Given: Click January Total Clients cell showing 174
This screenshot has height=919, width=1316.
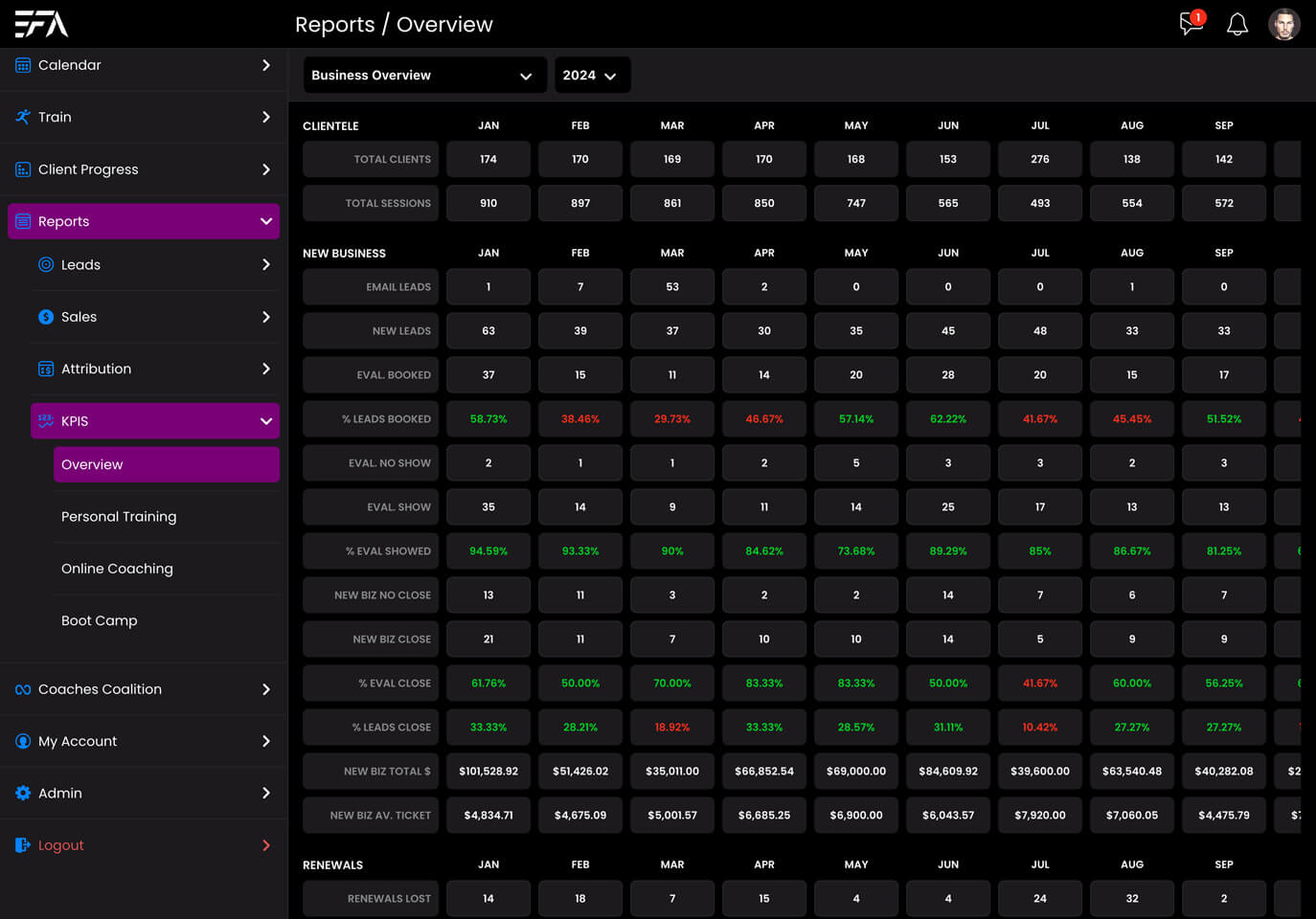Looking at the screenshot, I should coord(488,159).
